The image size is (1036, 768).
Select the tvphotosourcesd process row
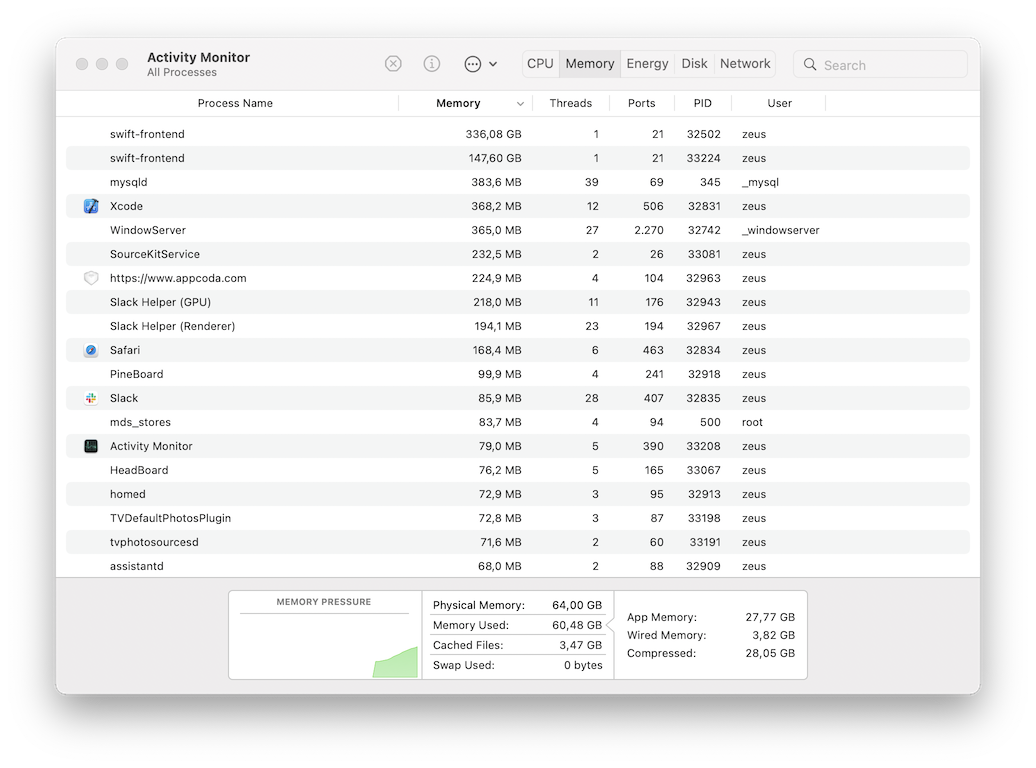(x=518, y=542)
